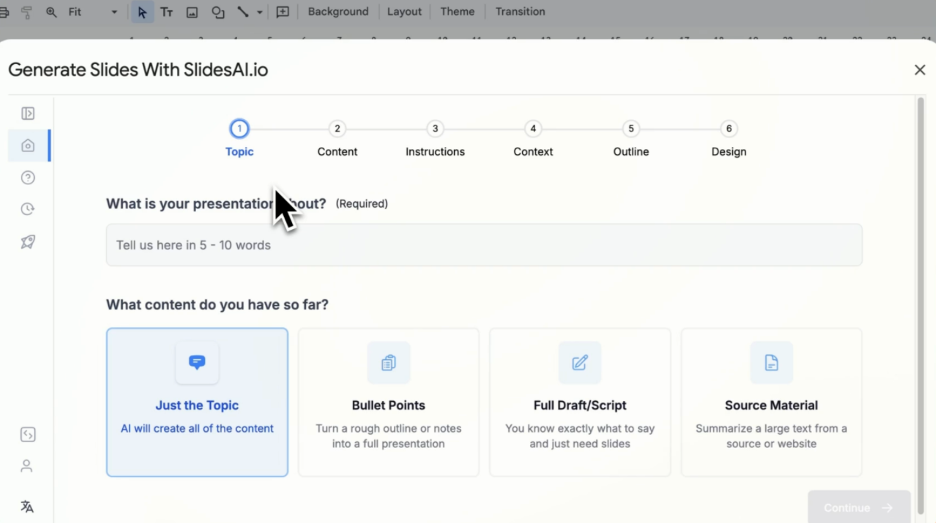Viewport: 936px width, 524px height.
Task: Go to step 2 Content
Action: [x=337, y=138]
